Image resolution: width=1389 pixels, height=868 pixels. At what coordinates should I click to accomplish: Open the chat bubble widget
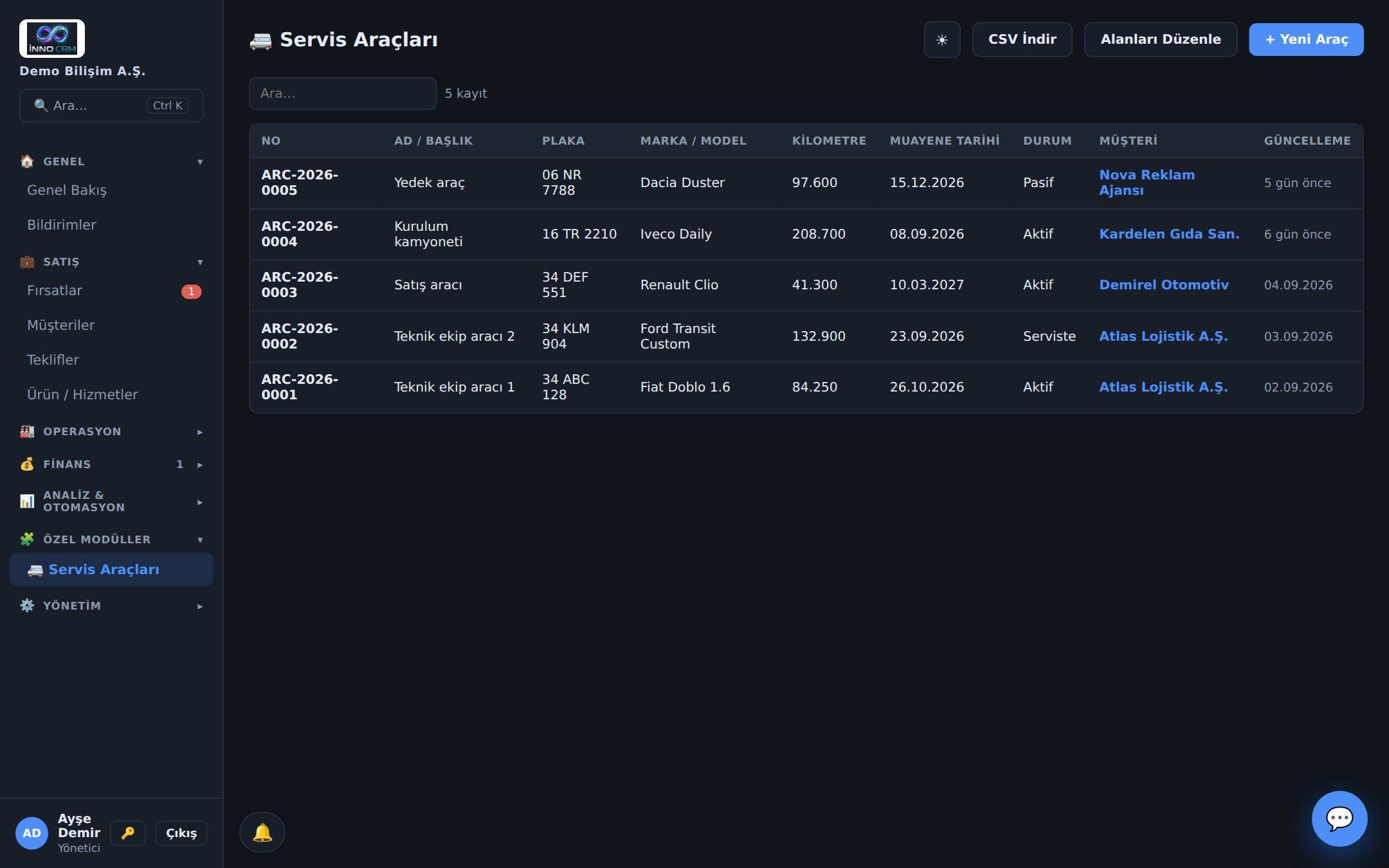[x=1339, y=818]
